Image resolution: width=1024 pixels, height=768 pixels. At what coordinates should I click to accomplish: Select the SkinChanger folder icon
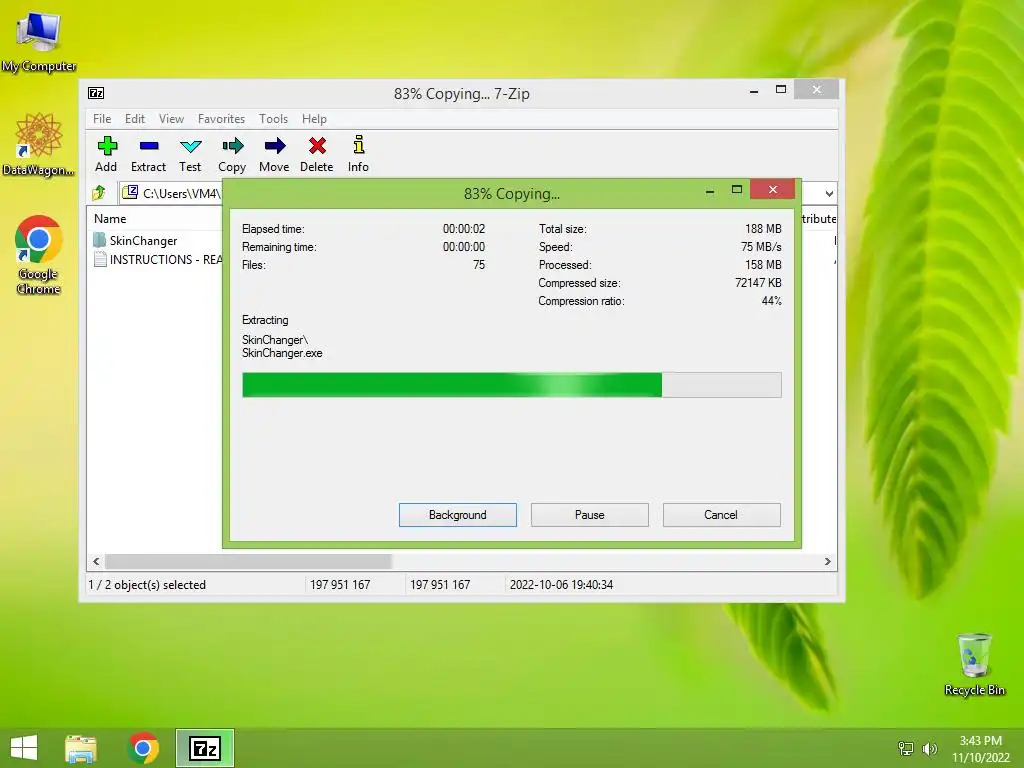coord(99,240)
